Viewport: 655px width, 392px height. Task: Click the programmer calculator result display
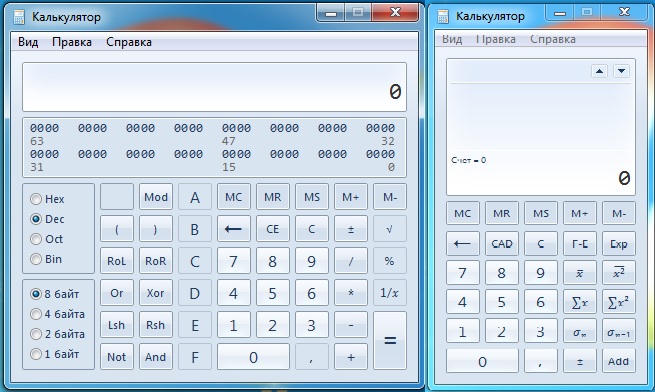point(214,87)
